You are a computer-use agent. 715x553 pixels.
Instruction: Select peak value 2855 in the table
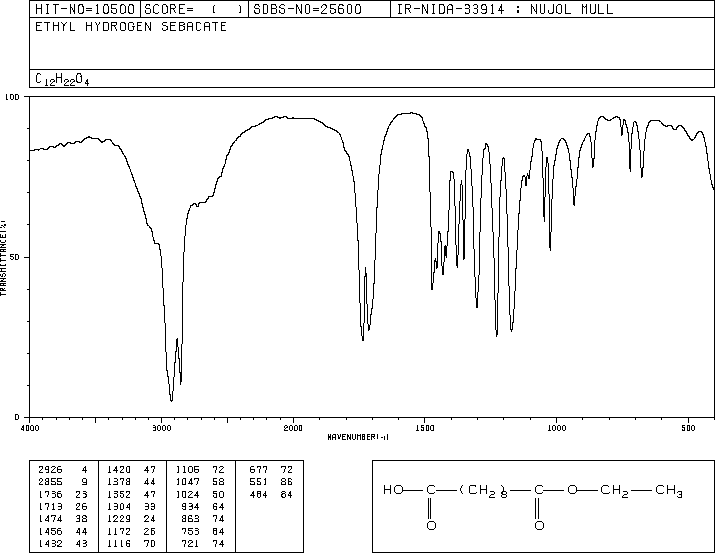tap(50, 482)
